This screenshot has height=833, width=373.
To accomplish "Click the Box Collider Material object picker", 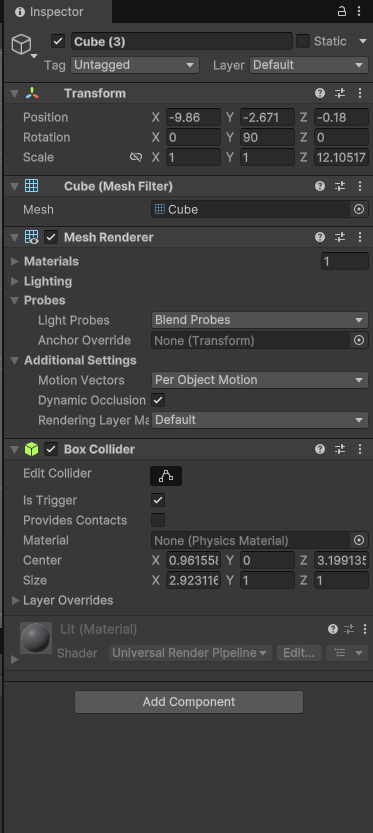I will (359, 541).
